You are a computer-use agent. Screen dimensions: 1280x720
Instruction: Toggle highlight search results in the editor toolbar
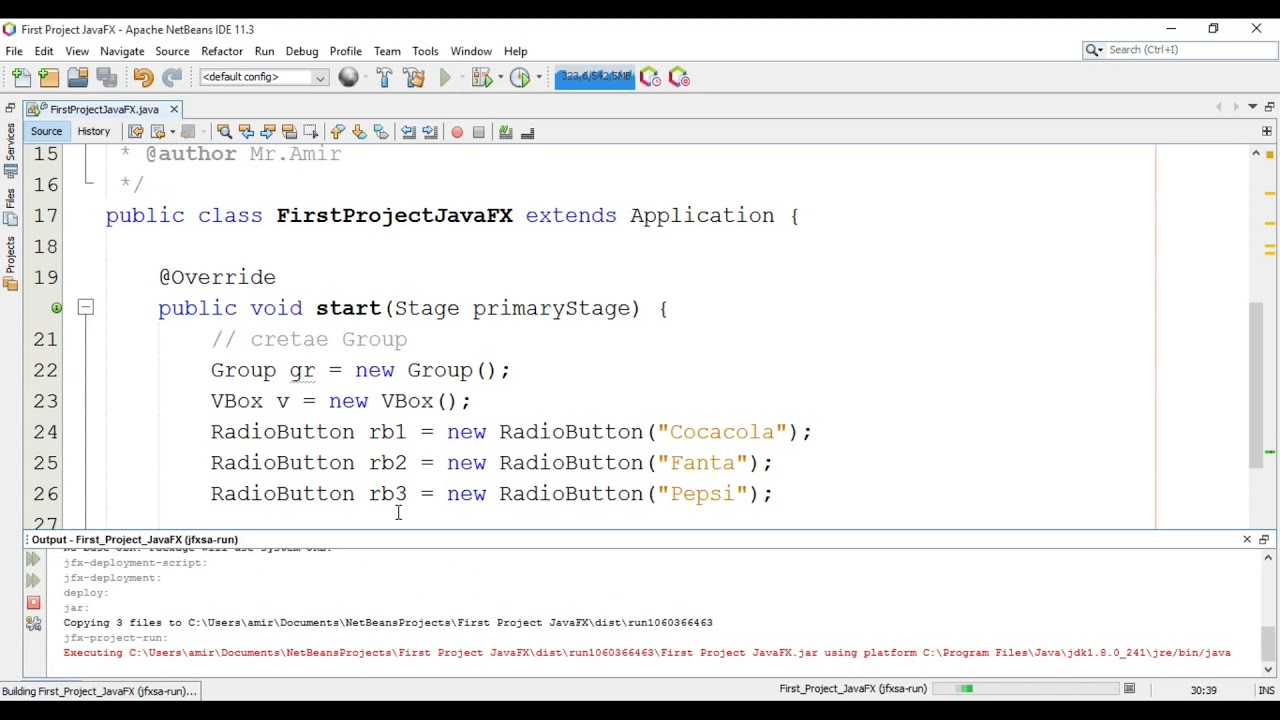click(290, 132)
